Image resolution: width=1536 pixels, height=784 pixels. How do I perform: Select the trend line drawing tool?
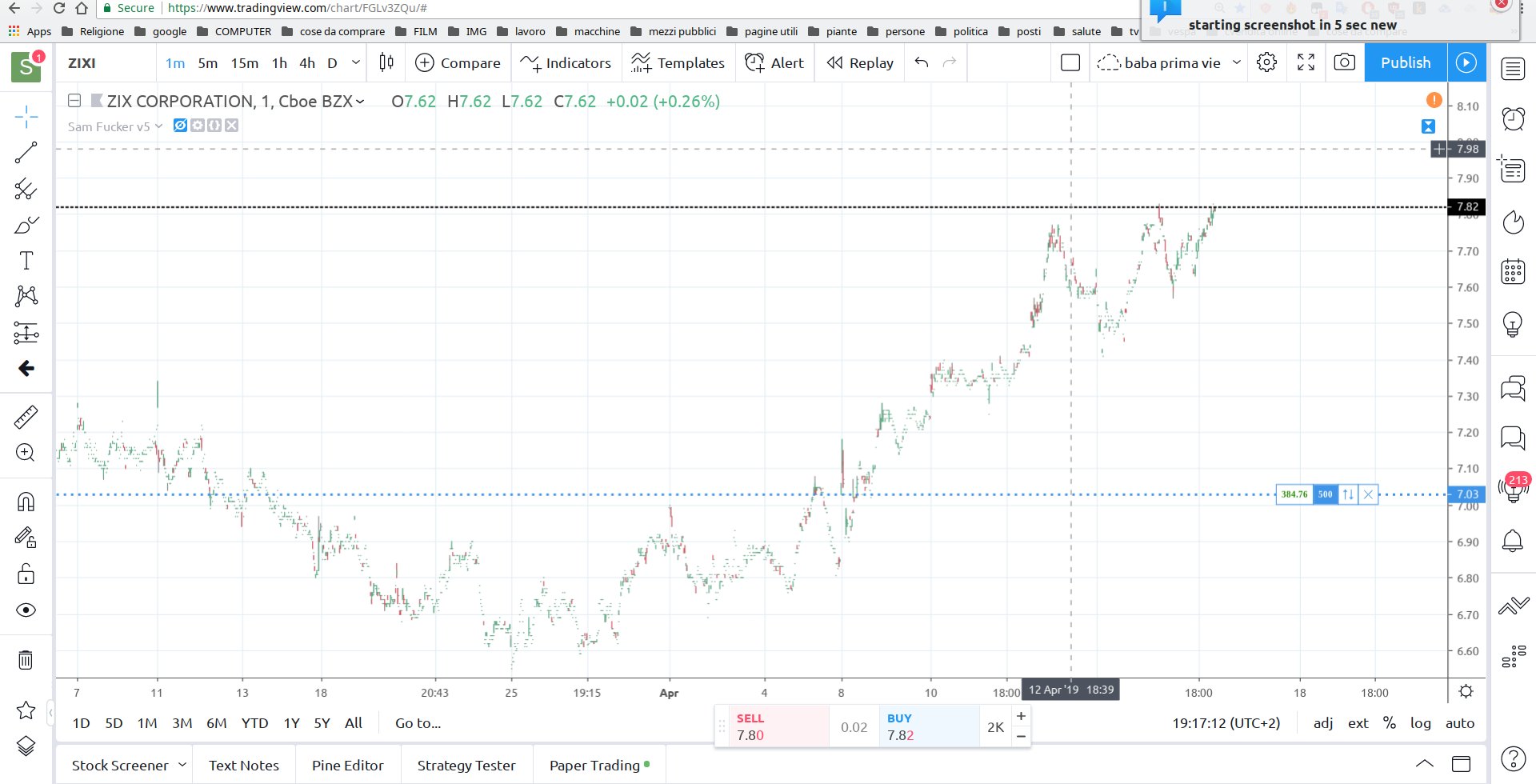tap(26, 153)
